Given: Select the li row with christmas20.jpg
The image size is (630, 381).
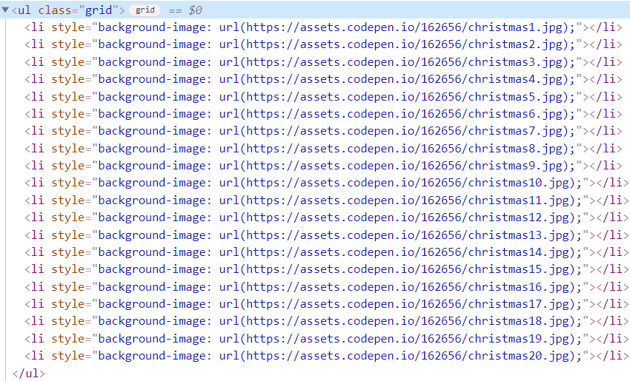Looking at the screenshot, I should (327, 356).
